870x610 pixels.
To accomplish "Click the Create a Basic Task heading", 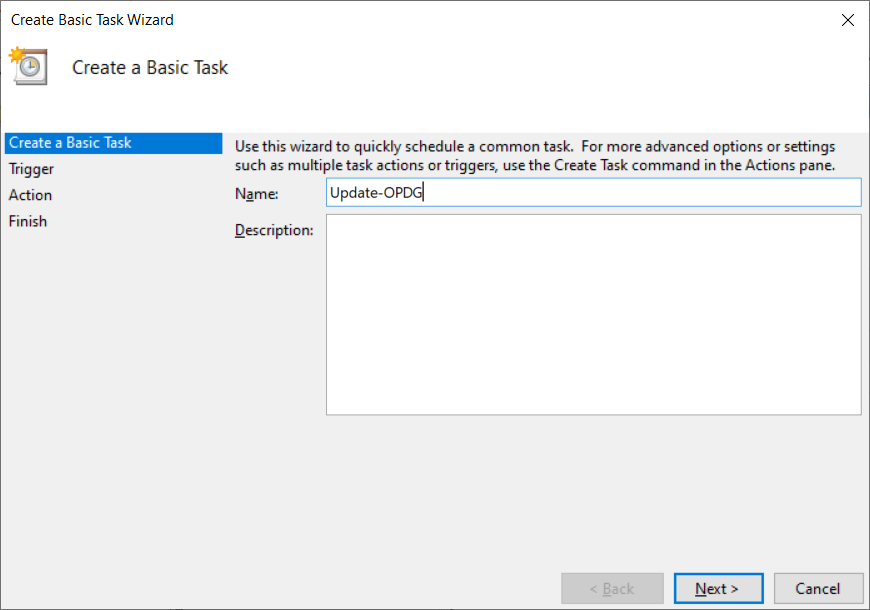I will [x=149, y=67].
